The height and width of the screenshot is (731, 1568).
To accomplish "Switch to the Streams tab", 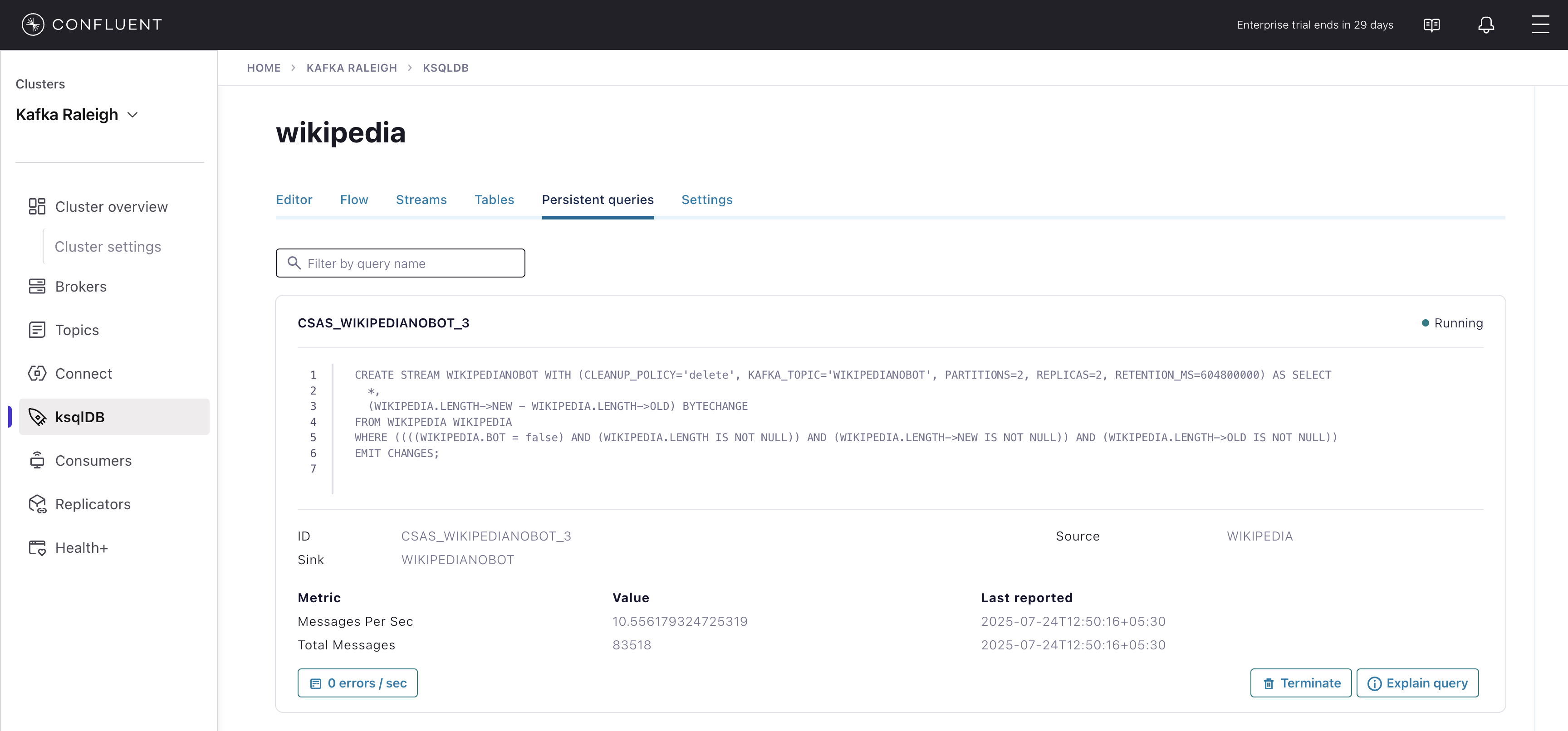I will [x=421, y=200].
